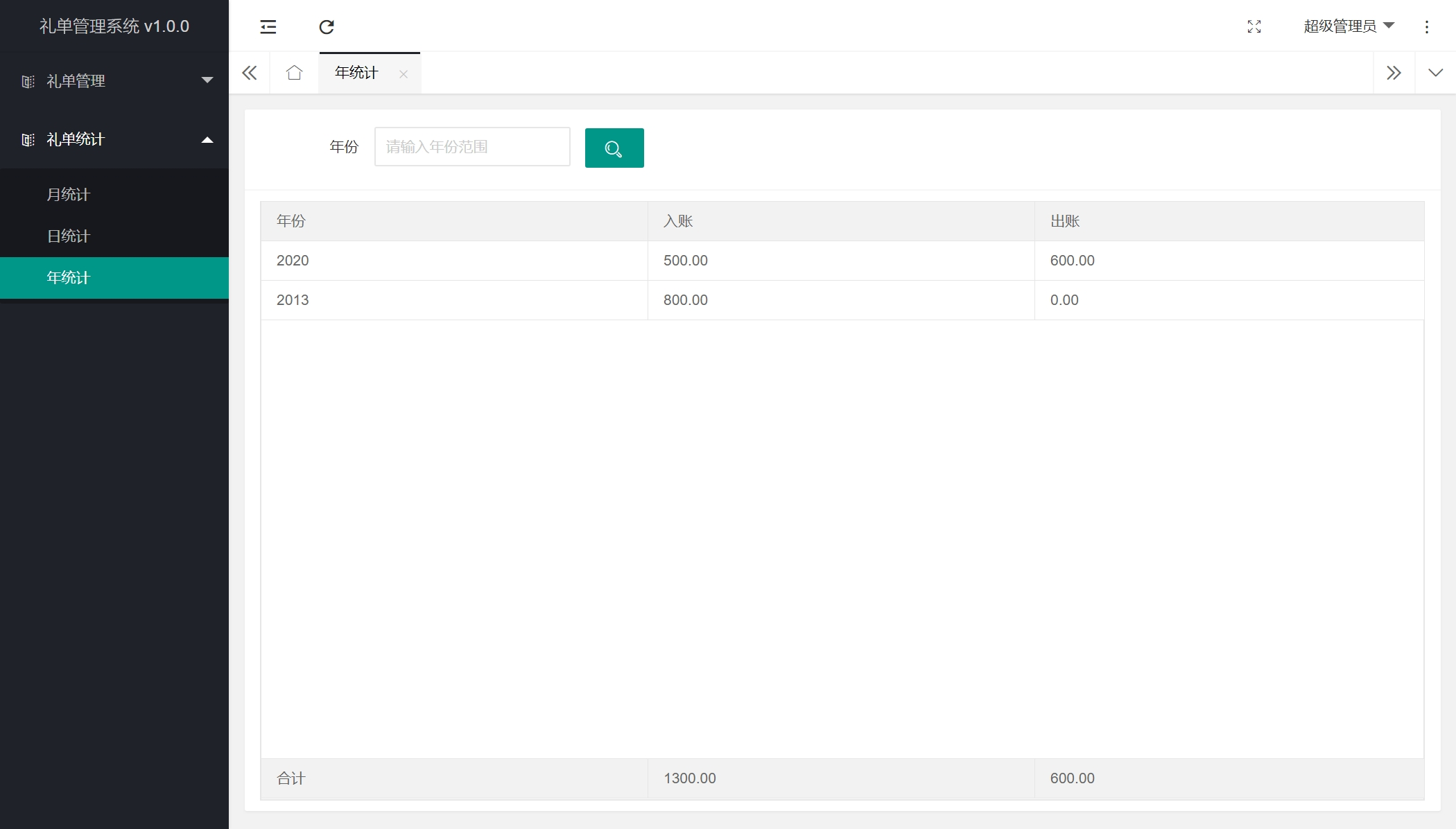Open the three-dot more options menu

tap(1426, 27)
